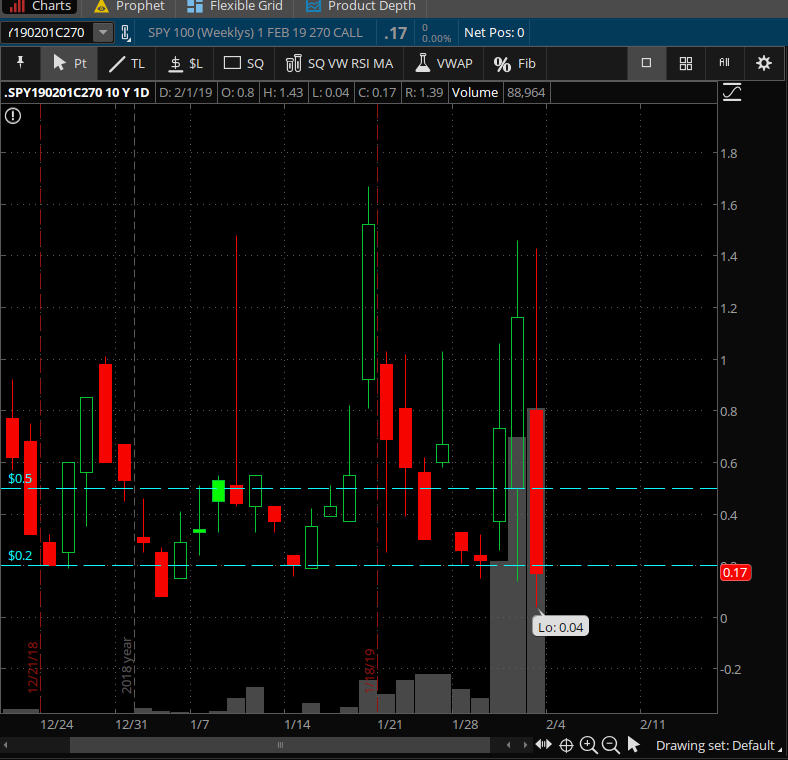Click the zoom in magnifier
The image size is (788, 760).
588,745
